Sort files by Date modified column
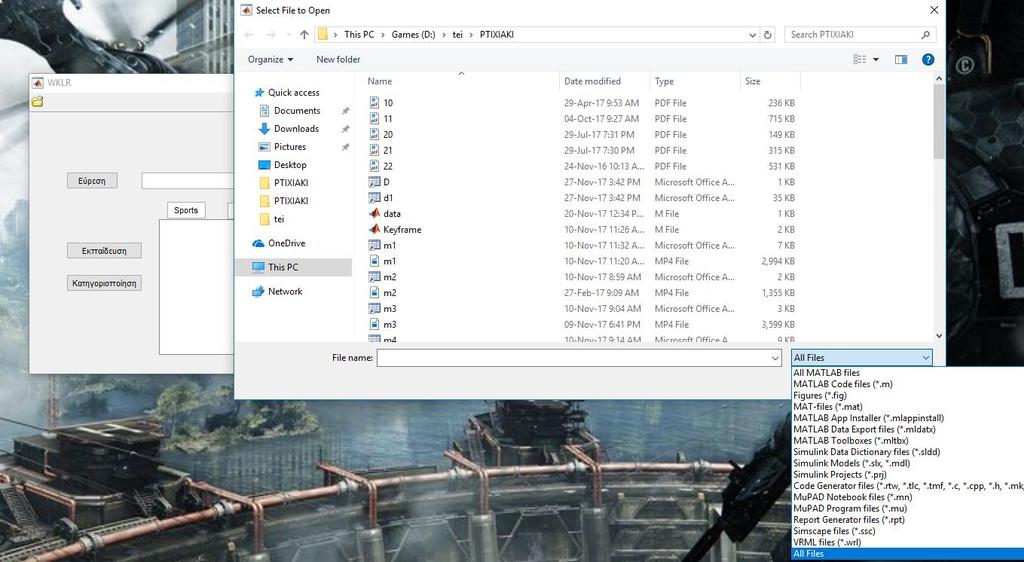Image resolution: width=1024 pixels, height=562 pixels. coord(592,82)
